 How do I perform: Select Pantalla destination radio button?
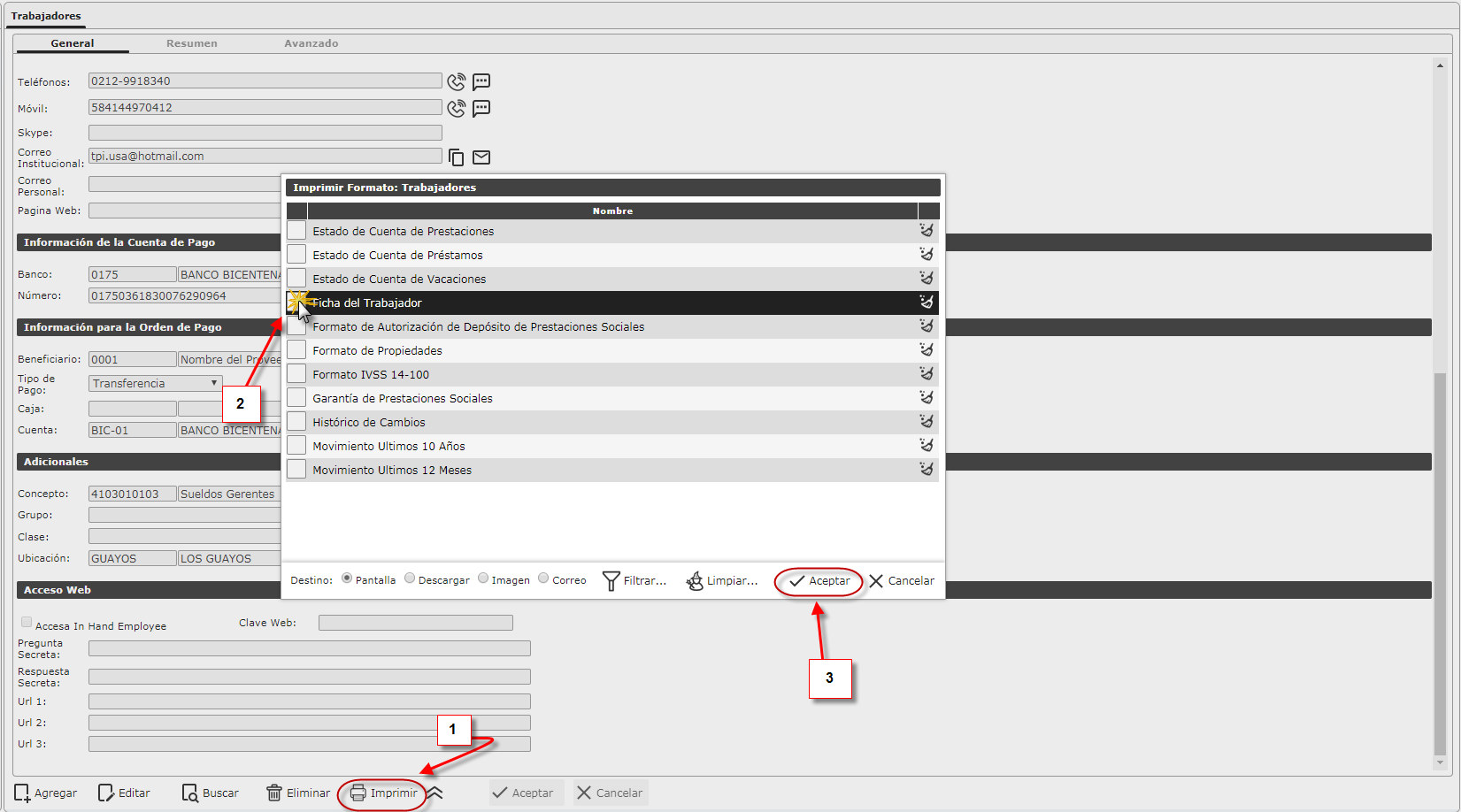pyautogui.click(x=347, y=578)
